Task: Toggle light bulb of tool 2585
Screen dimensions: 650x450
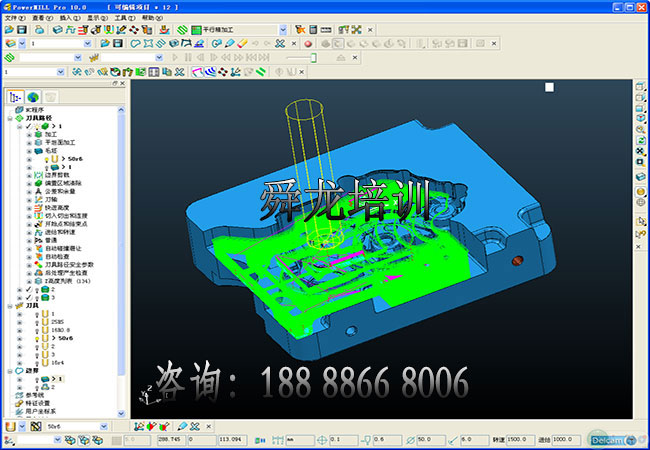Action: [x=37, y=322]
